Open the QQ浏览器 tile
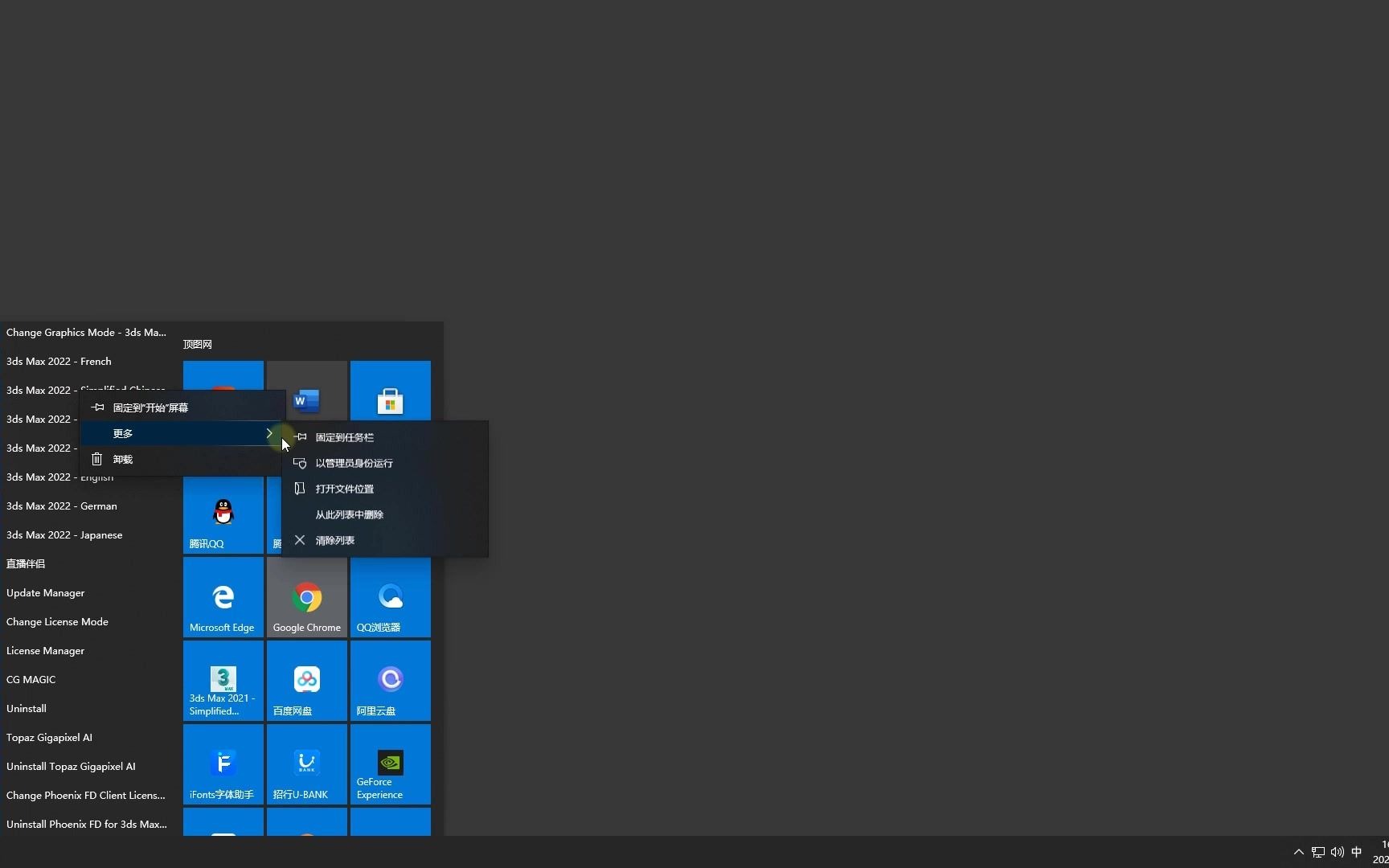Image resolution: width=1389 pixels, height=868 pixels. (x=391, y=597)
